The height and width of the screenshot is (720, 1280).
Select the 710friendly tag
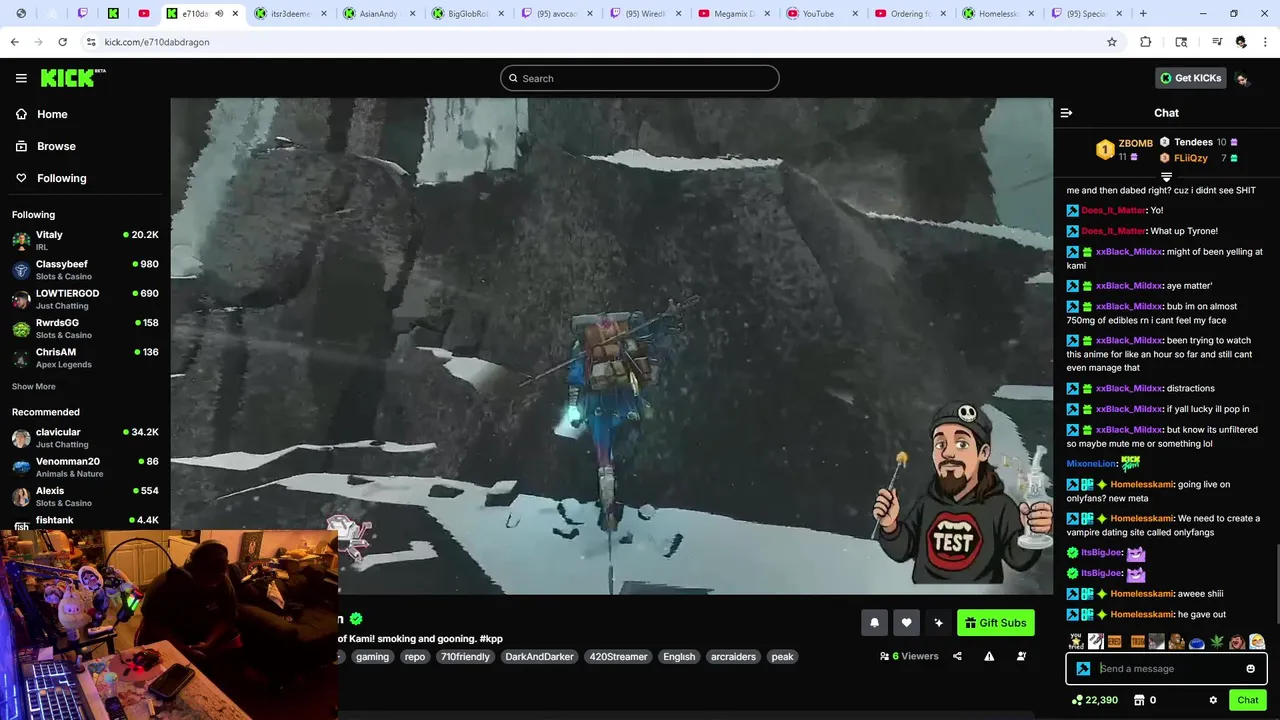(x=465, y=657)
